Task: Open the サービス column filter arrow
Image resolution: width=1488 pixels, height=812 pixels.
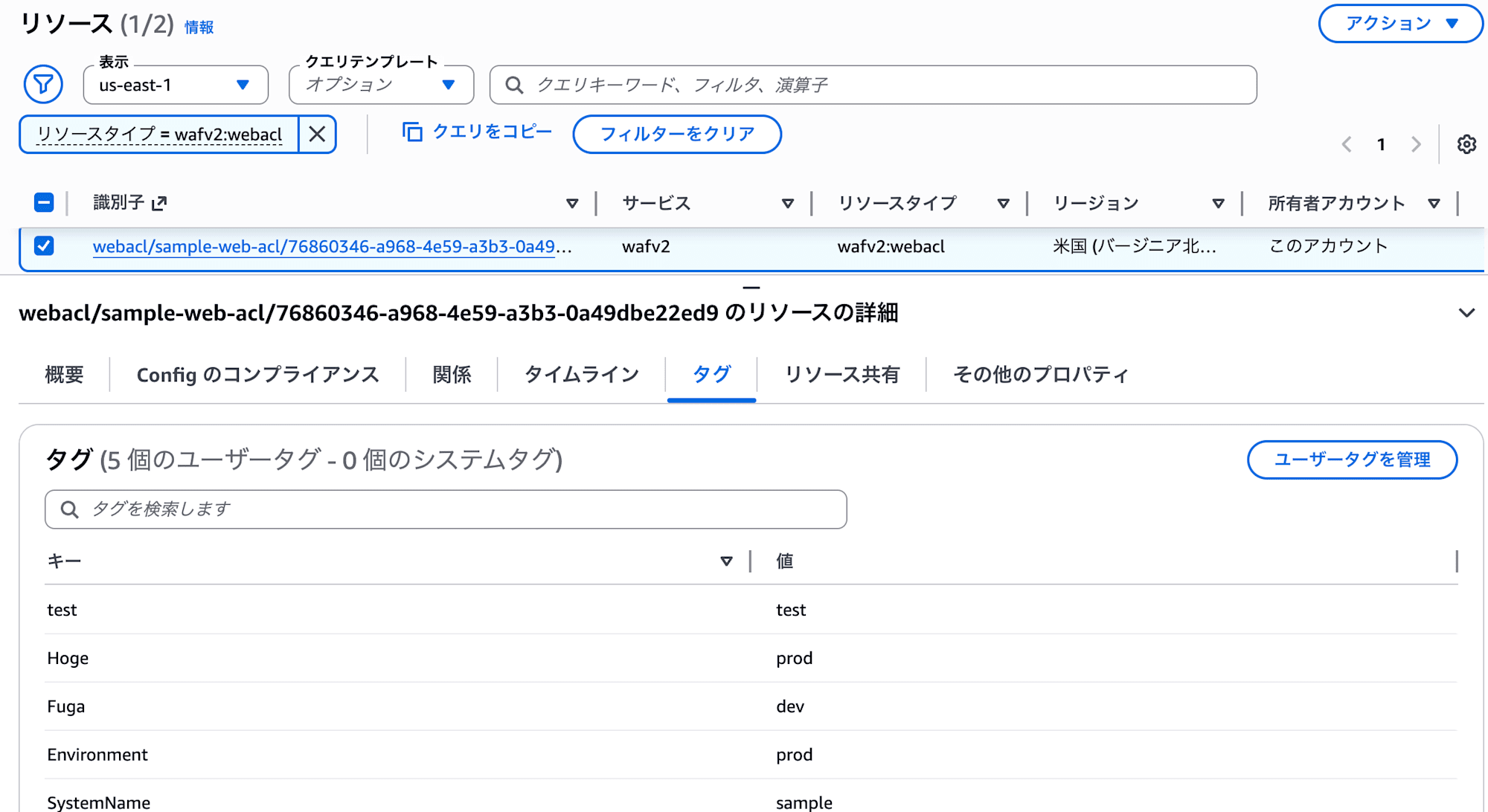Action: 787,202
